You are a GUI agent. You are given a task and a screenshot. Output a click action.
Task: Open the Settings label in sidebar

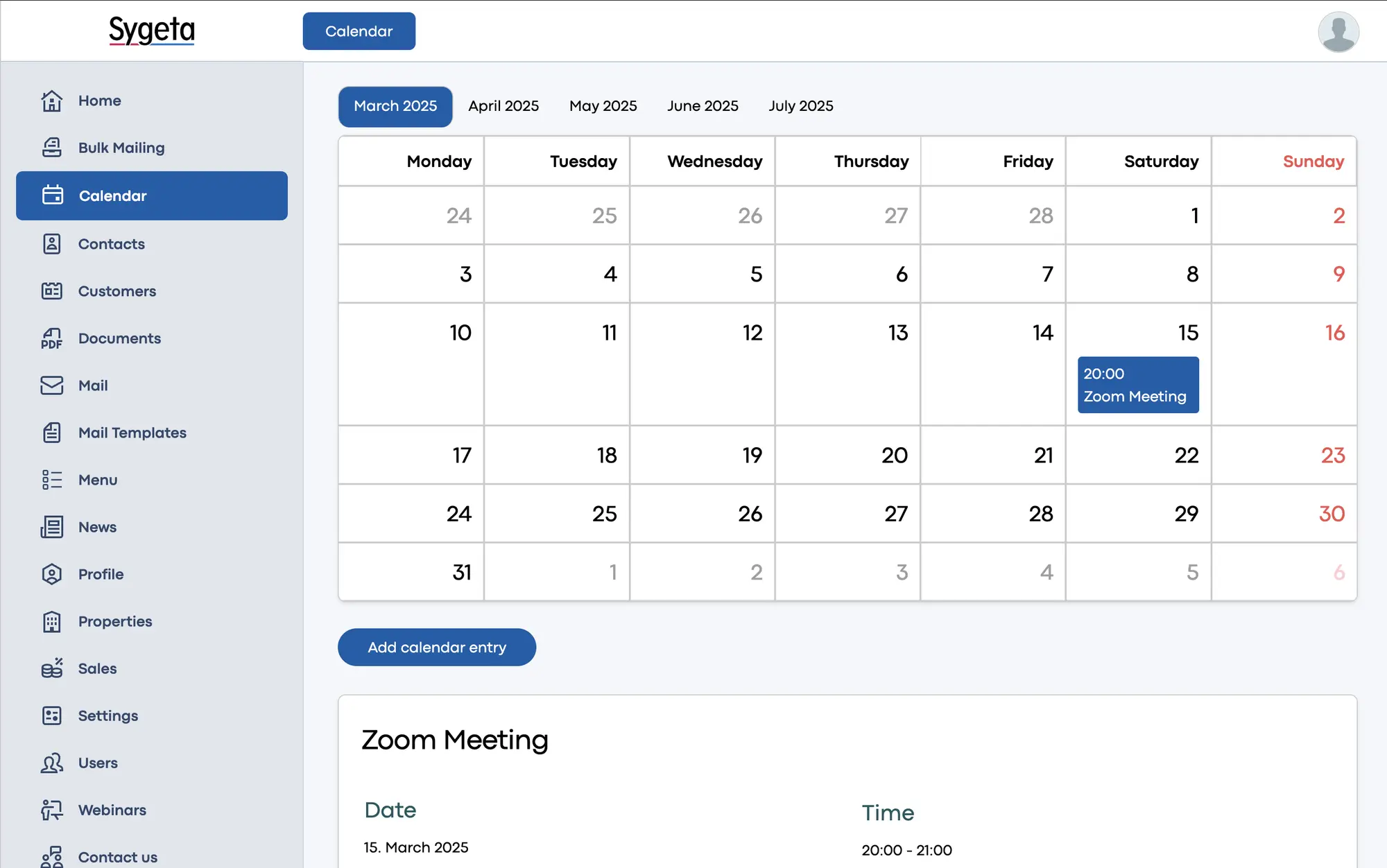(108, 715)
